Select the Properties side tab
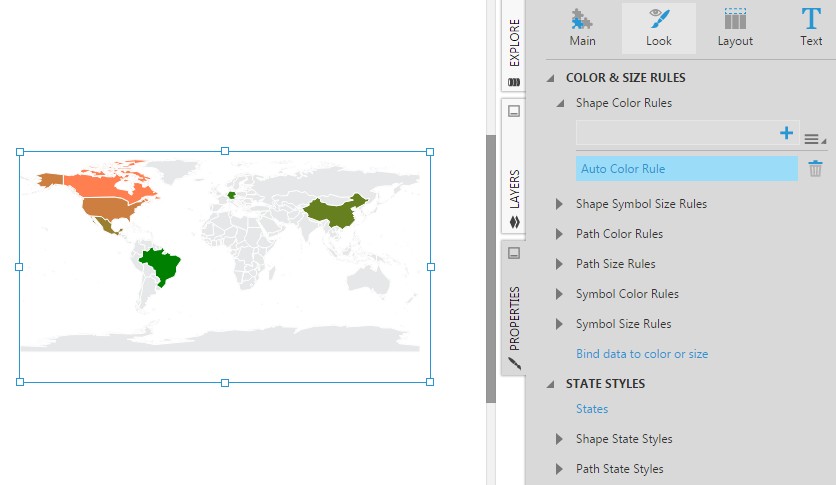The height and width of the screenshot is (485, 836). (x=514, y=320)
